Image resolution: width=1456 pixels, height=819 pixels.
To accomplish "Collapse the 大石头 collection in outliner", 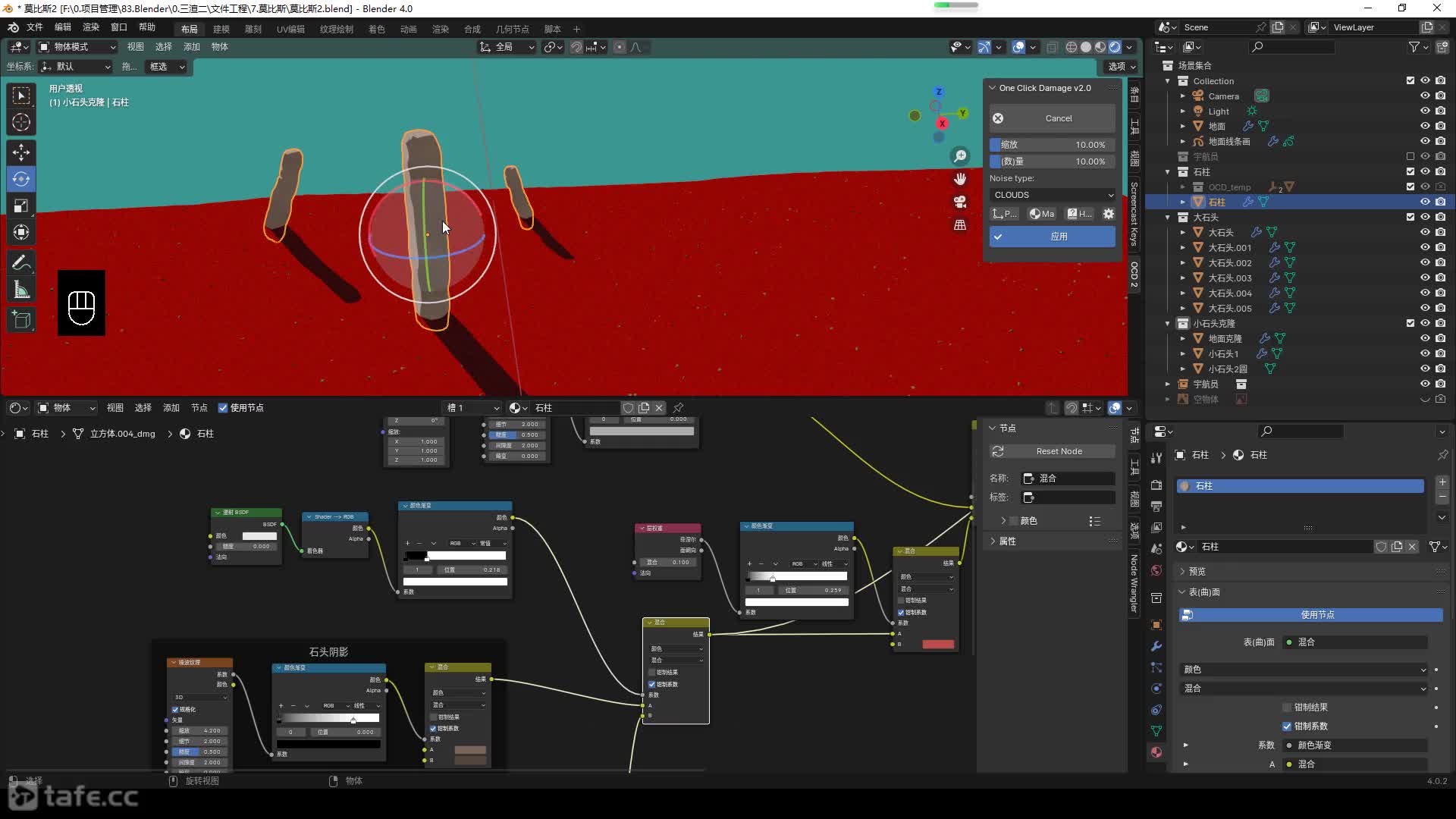I will point(1168,218).
